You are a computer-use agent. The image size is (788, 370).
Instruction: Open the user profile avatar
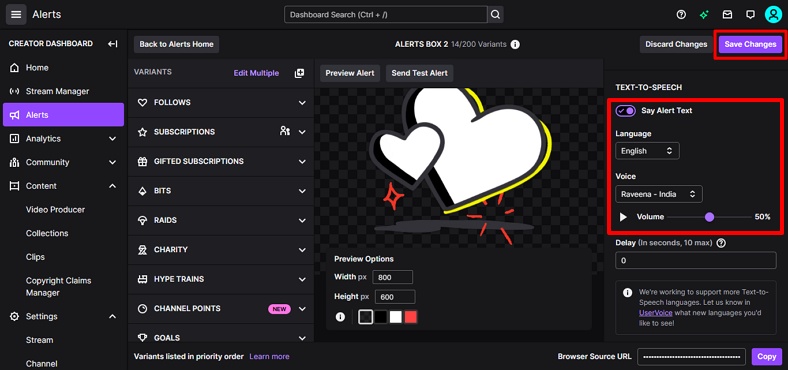point(773,15)
